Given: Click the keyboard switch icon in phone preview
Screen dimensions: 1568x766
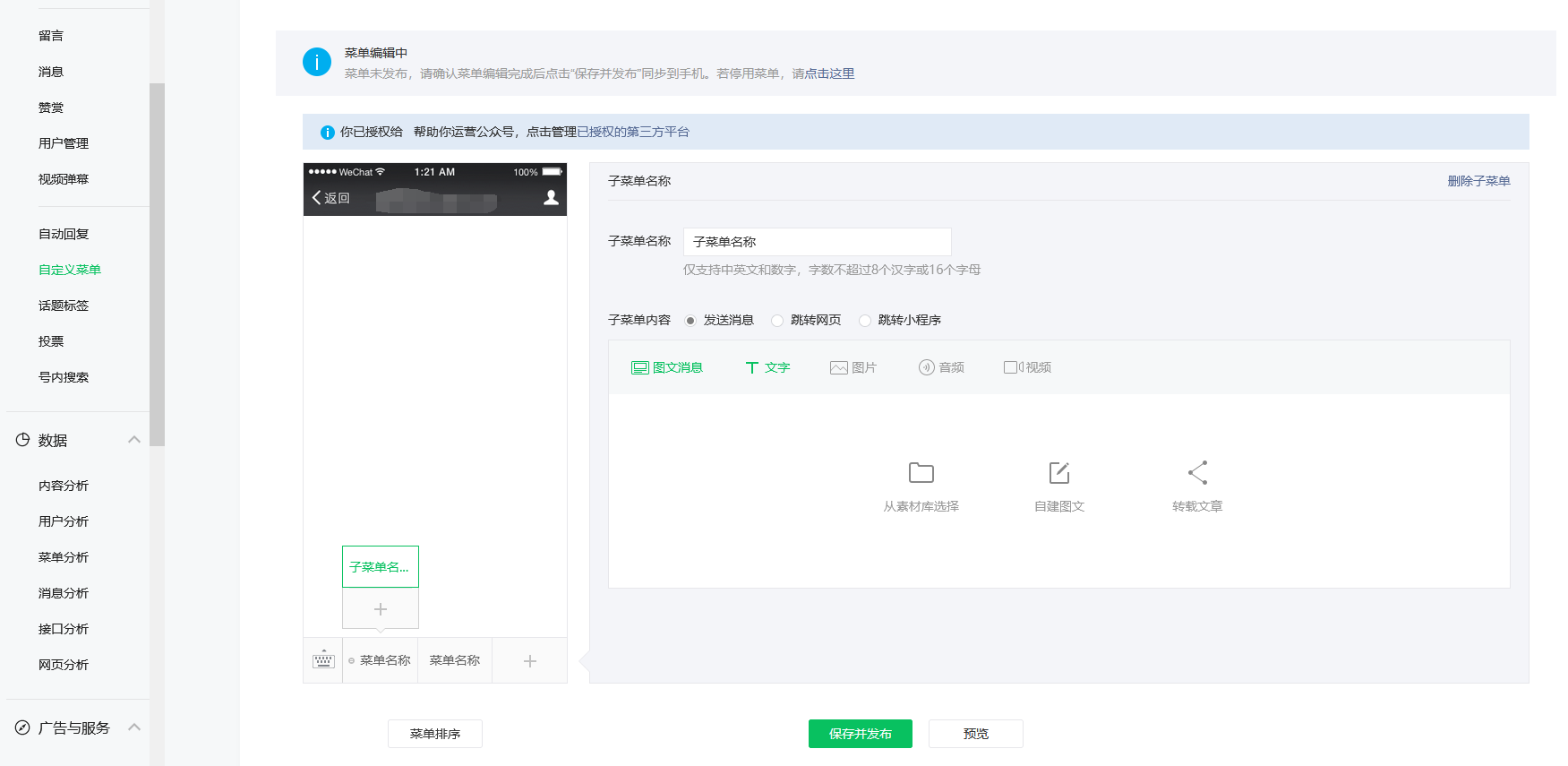Looking at the screenshot, I should [x=323, y=660].
